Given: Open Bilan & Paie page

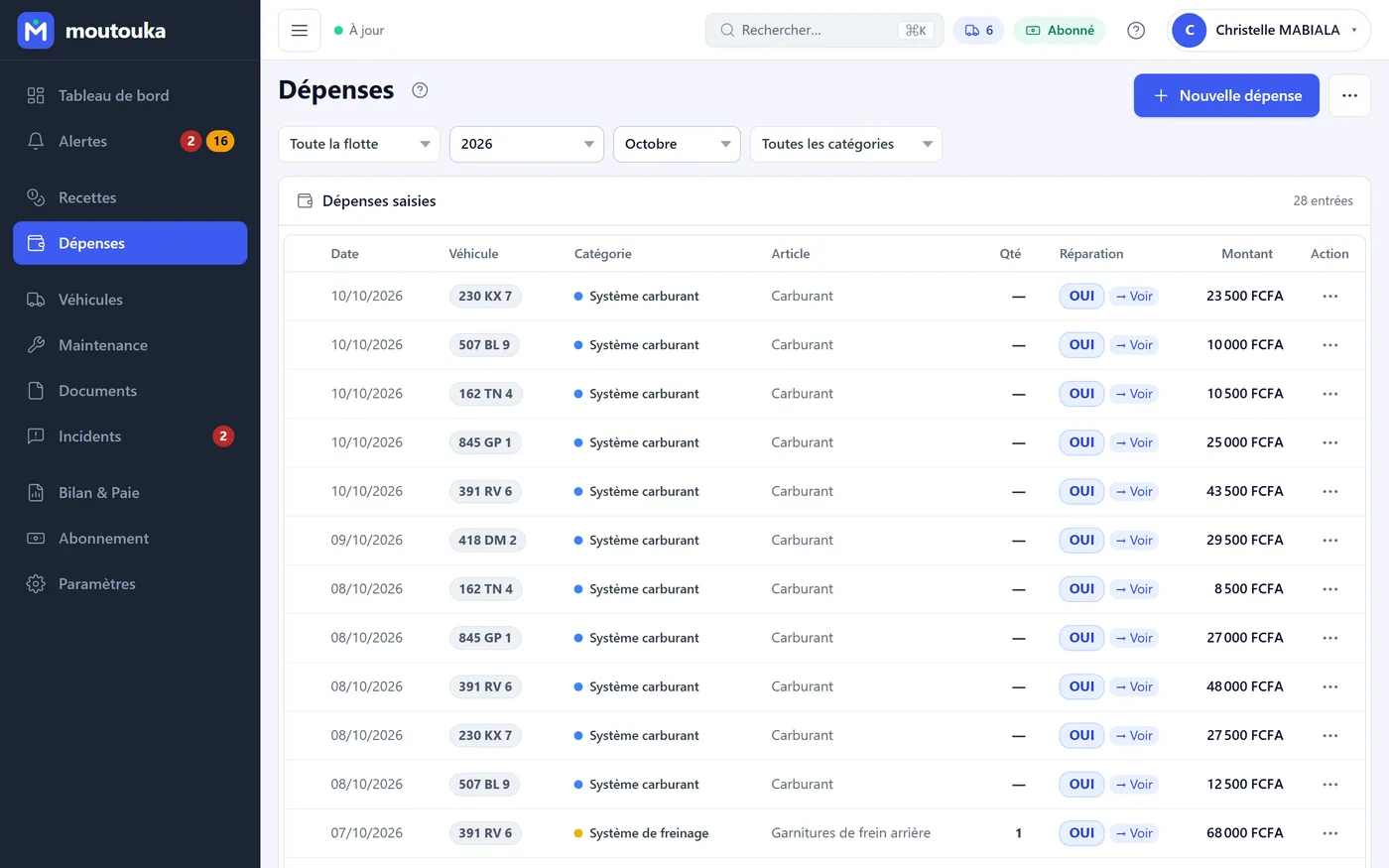Looking at the screenshot, I should (x=130, y=493).
